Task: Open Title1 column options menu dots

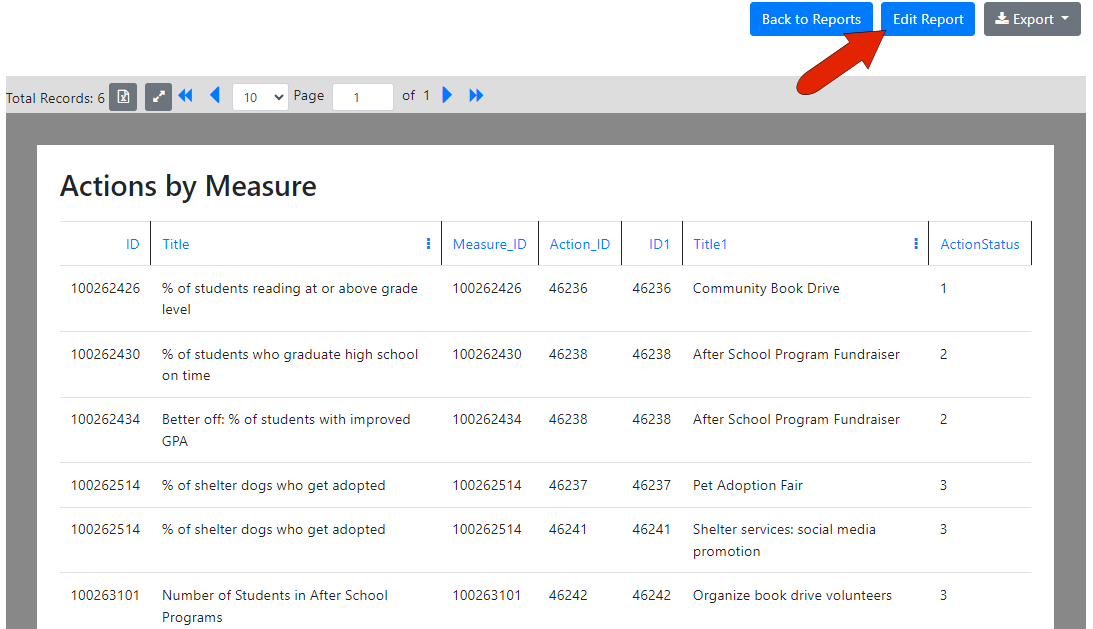Action: (x=915, y=243)
